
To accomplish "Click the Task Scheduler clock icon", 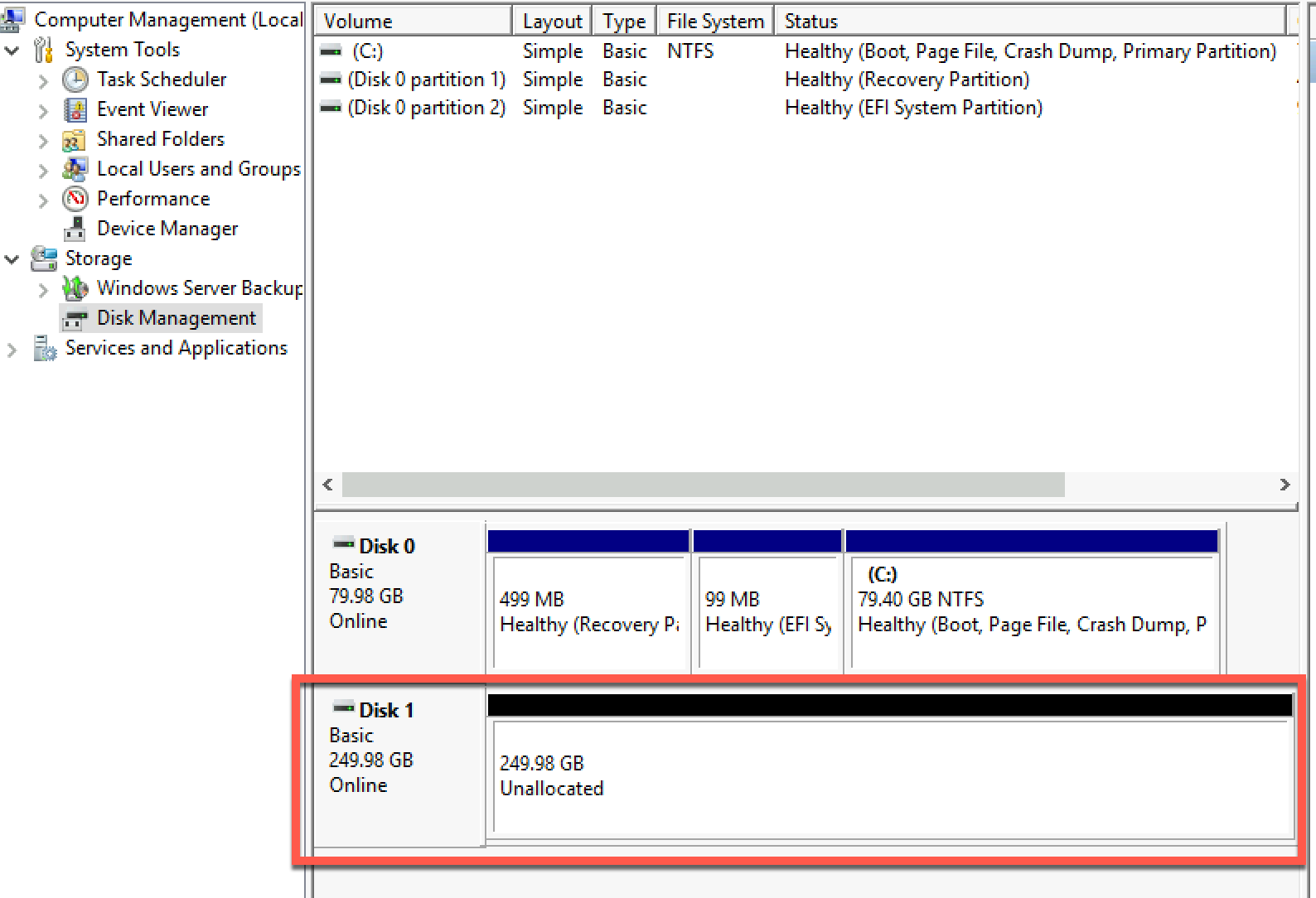I will tap(75, 80).
